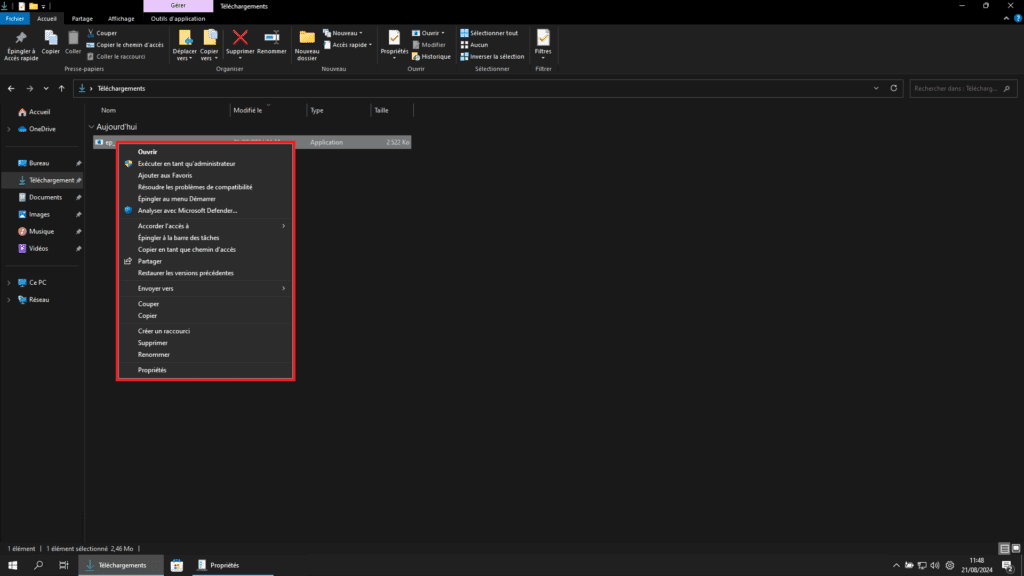The image size is (1024, 576).
Task: Create a folder with Nouveau dossier icon
Action: tap(307, 42)
